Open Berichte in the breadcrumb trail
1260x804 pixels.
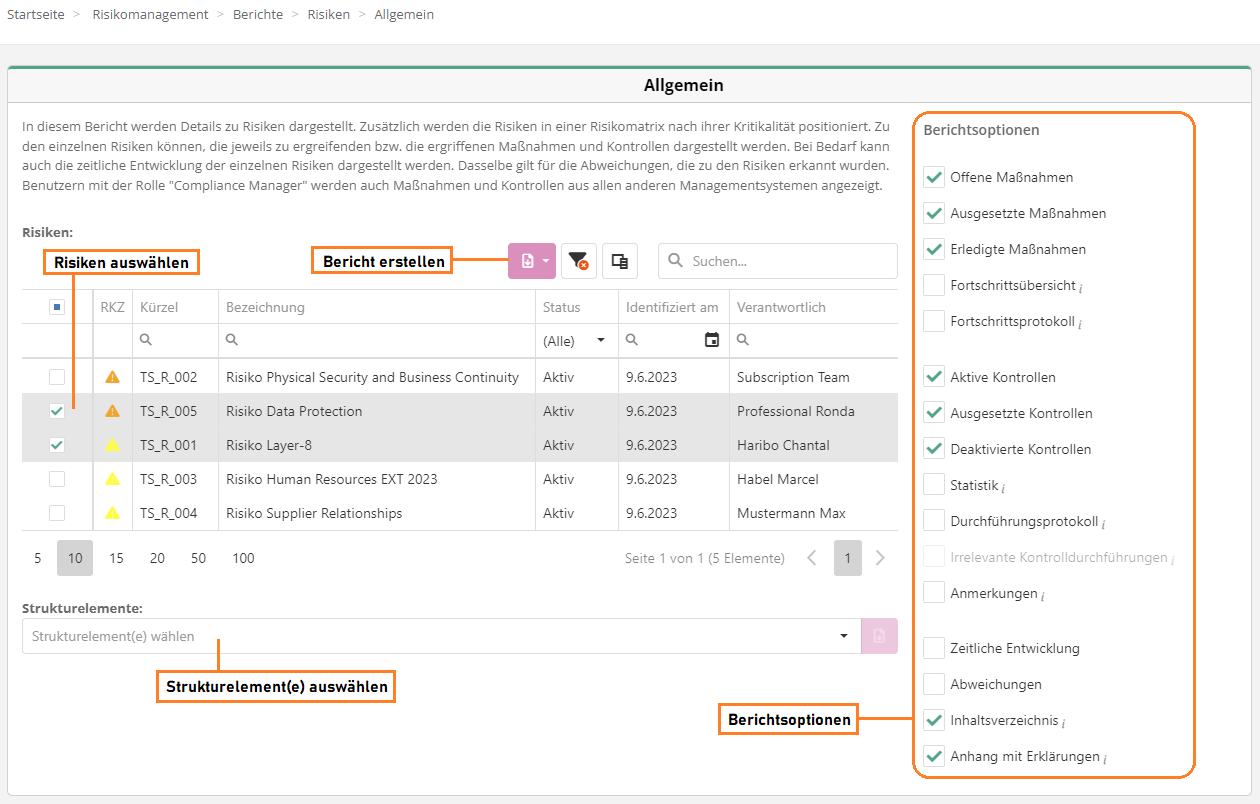(259, 15)
